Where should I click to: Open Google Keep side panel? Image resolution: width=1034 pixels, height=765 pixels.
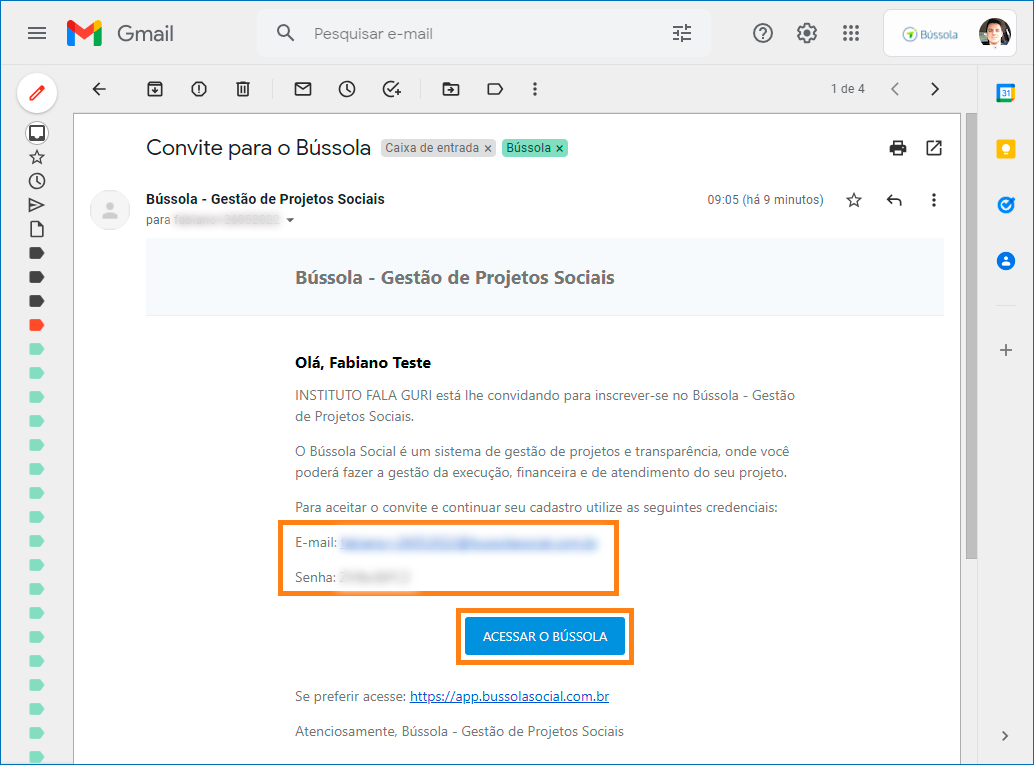(x=1006, y=149)
